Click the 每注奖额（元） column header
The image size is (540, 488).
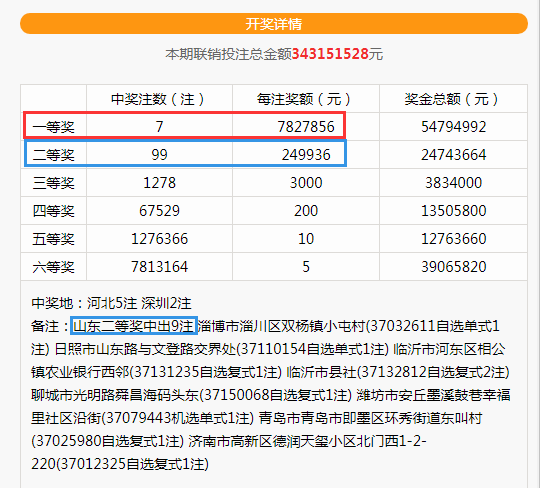click(x=305, y=99)
